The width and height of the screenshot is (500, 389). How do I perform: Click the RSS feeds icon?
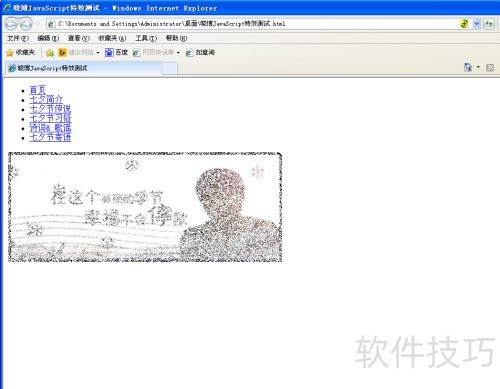[490, 68]
